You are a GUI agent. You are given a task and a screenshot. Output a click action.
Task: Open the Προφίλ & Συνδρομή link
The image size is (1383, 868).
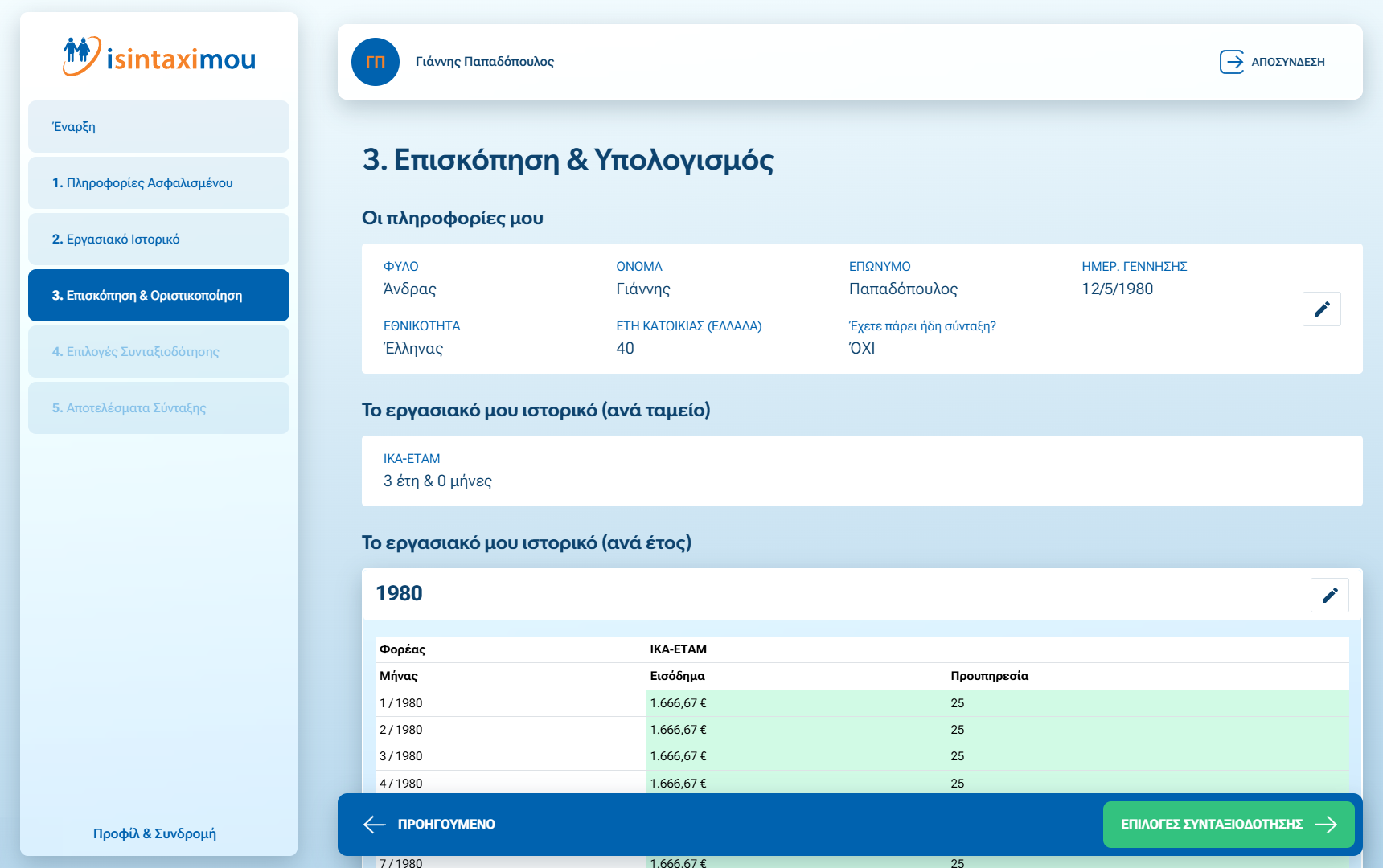pos(154,833)
